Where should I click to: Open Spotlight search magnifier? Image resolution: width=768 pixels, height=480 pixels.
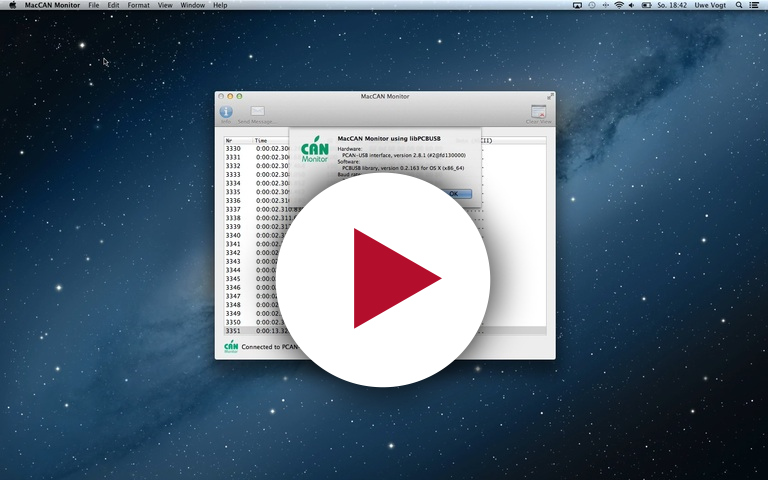click(x=739, y=5)
